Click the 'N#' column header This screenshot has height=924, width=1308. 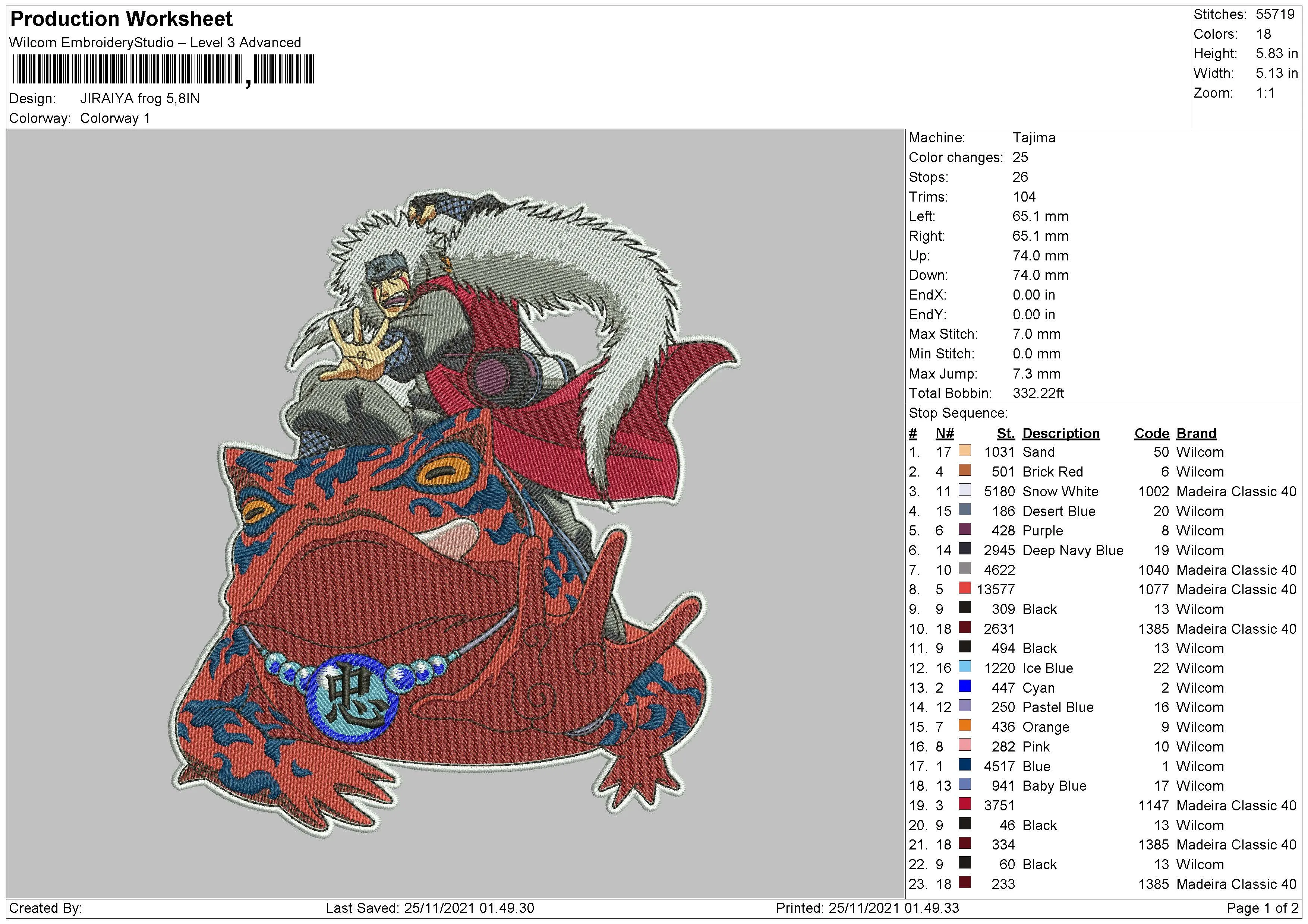(945, 433)
